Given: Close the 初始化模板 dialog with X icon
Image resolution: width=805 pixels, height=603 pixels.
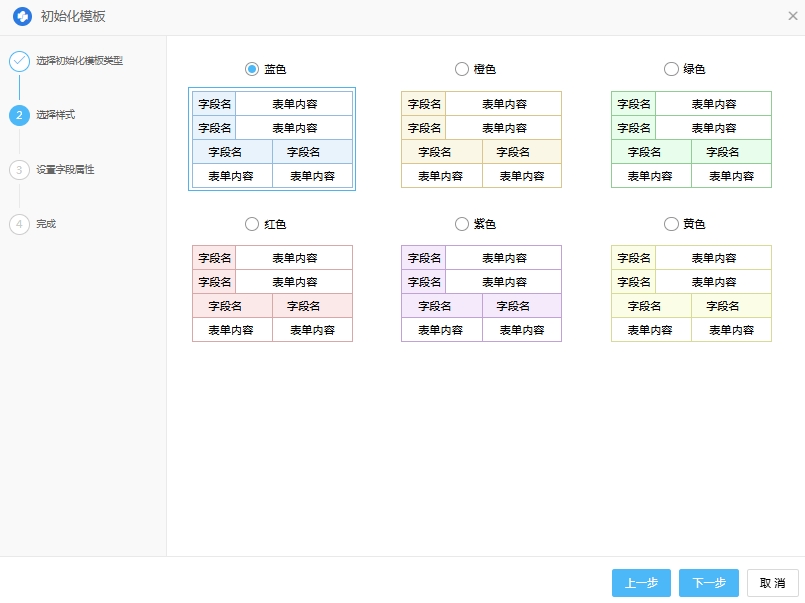Looking at the screenshot, I should click(x=792, y=17).
